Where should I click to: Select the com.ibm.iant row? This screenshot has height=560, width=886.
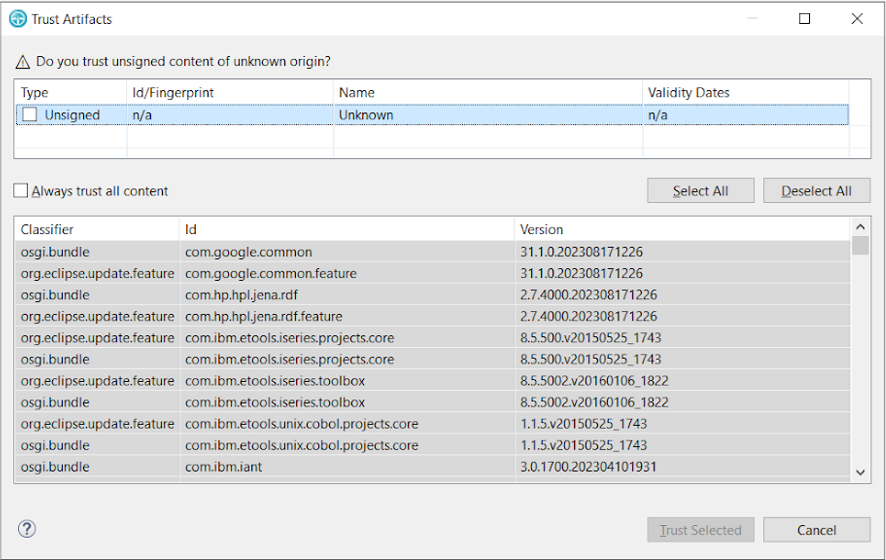[433, 467]
